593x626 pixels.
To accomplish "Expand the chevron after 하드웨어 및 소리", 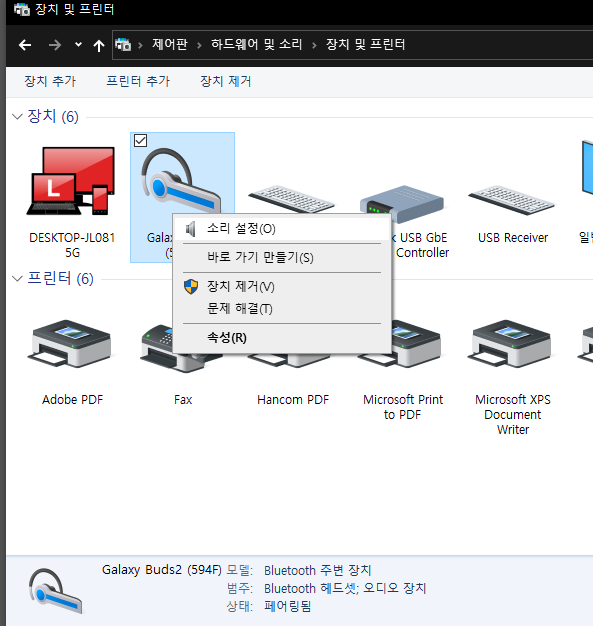I will pyautogui.click(x=314, y=45).
